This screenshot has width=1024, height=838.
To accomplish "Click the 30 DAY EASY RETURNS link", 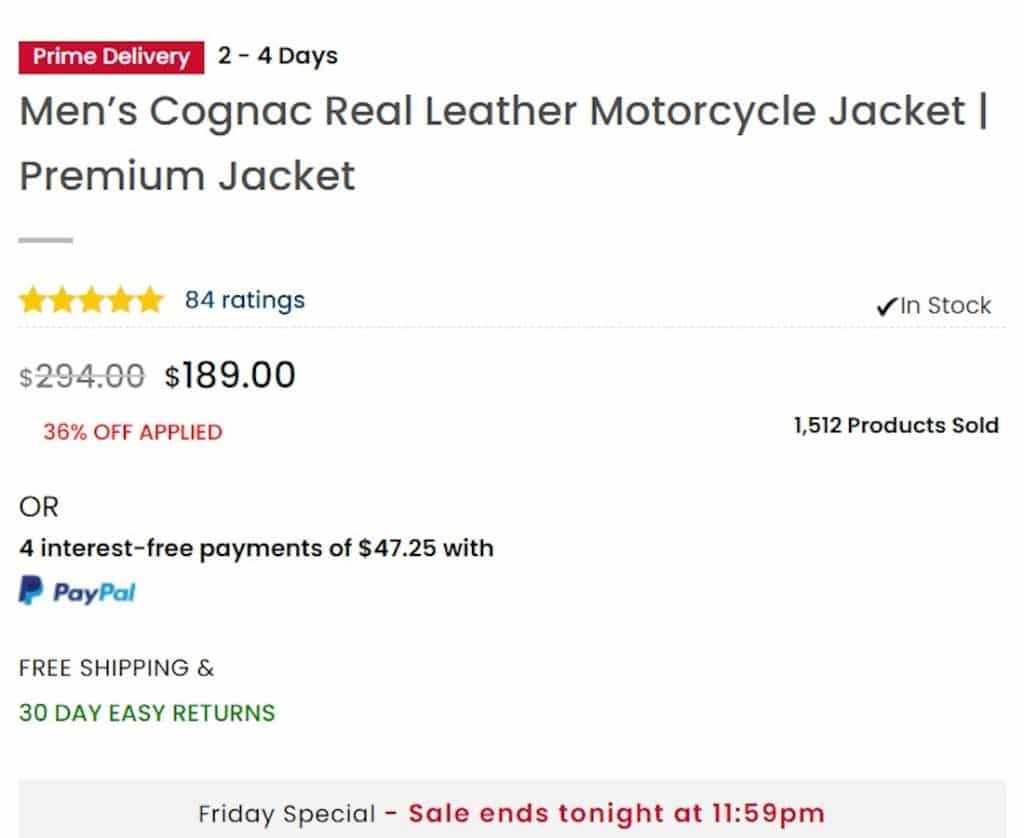I will tap(147, 713).
